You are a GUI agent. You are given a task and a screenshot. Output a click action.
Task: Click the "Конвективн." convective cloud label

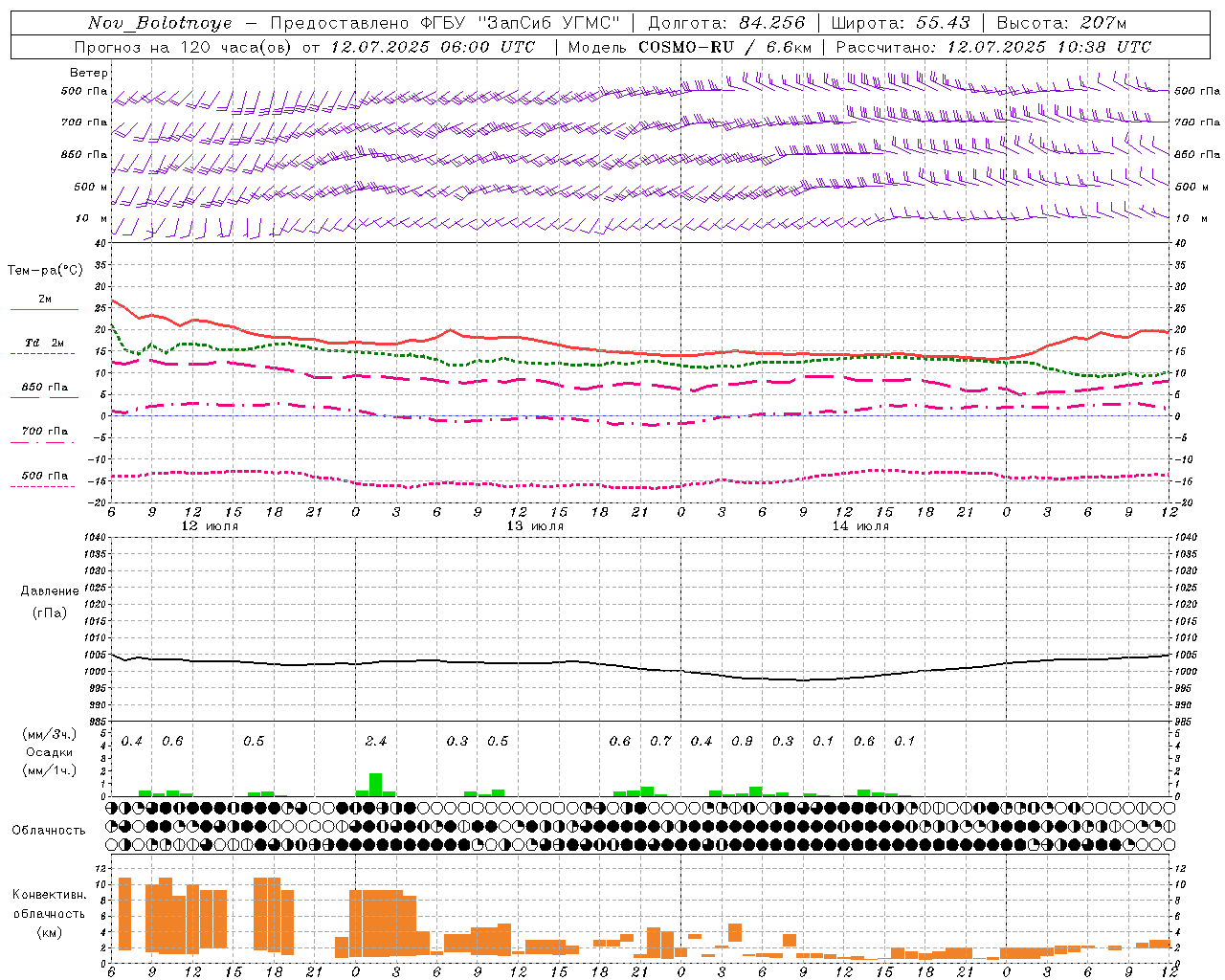click(x=49, y=895)
